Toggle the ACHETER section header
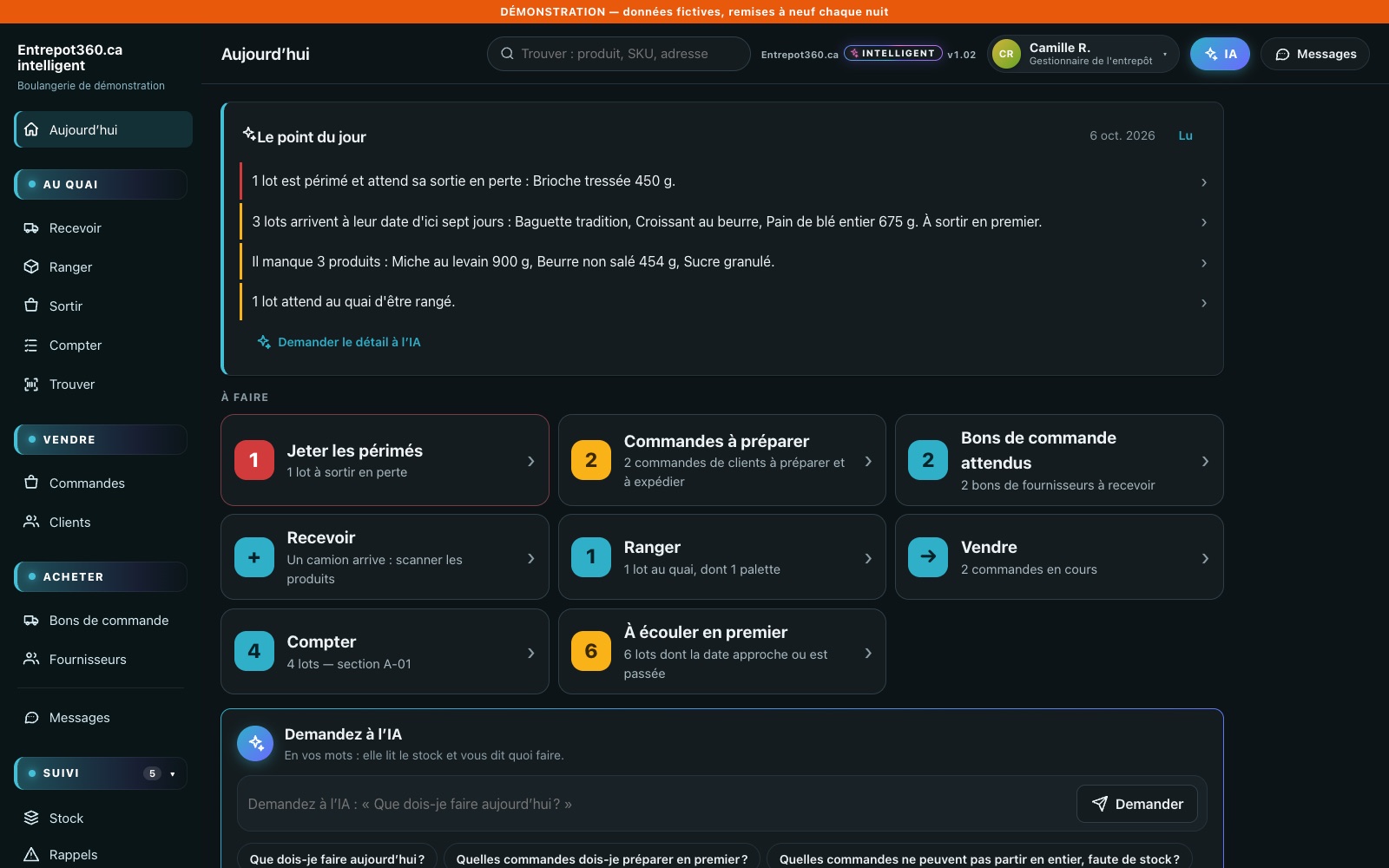Viewport: 1389px width, 868px height. pos(101,577)
